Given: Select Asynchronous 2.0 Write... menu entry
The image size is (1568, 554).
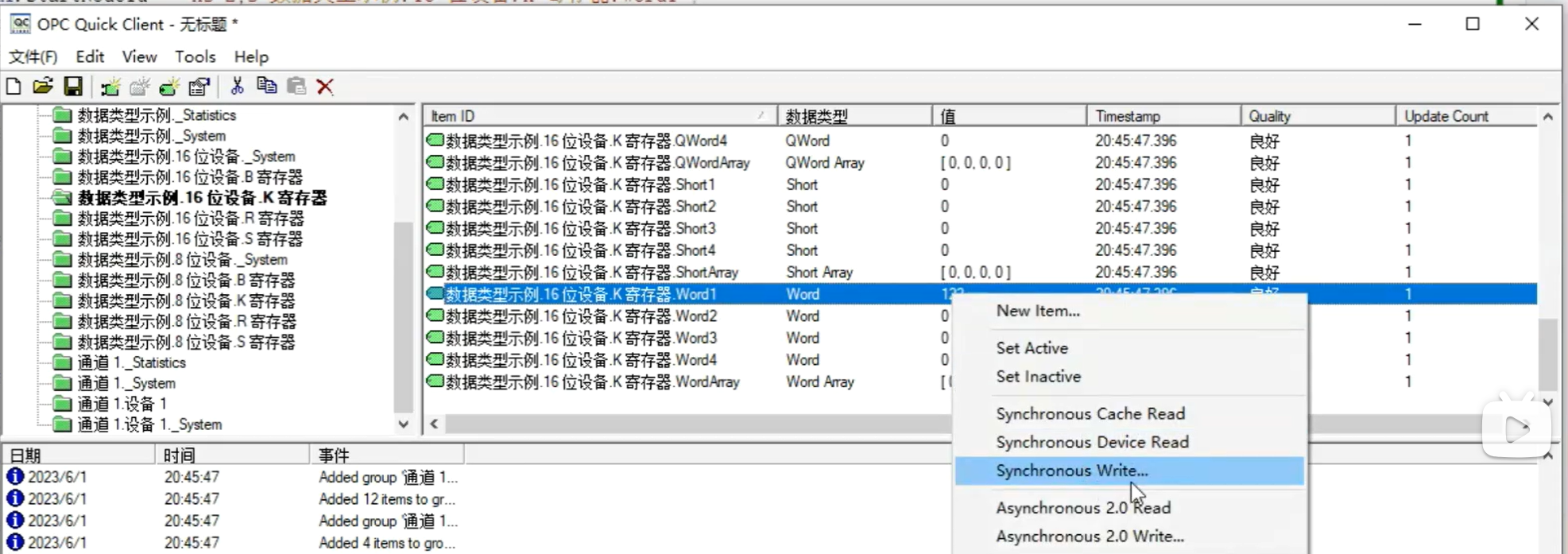Looking at the screenshot, I should pos(1089,537).
